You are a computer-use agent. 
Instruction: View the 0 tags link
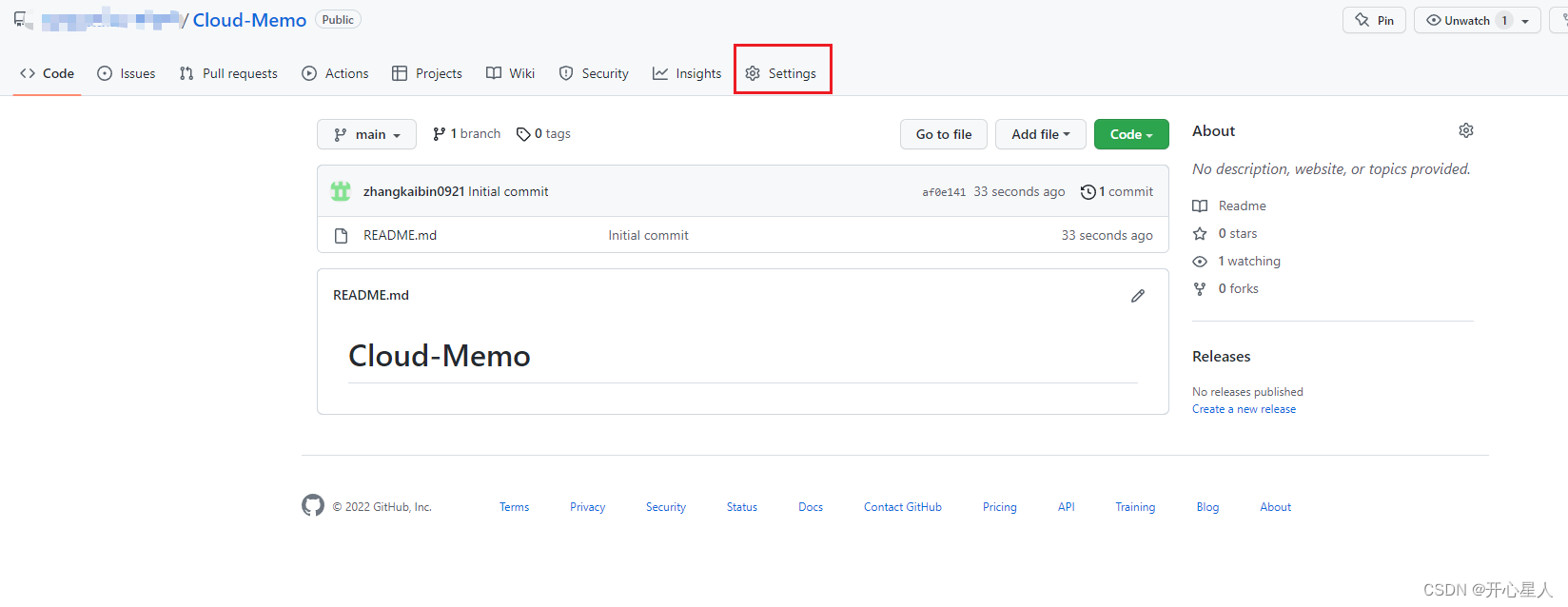543,134
